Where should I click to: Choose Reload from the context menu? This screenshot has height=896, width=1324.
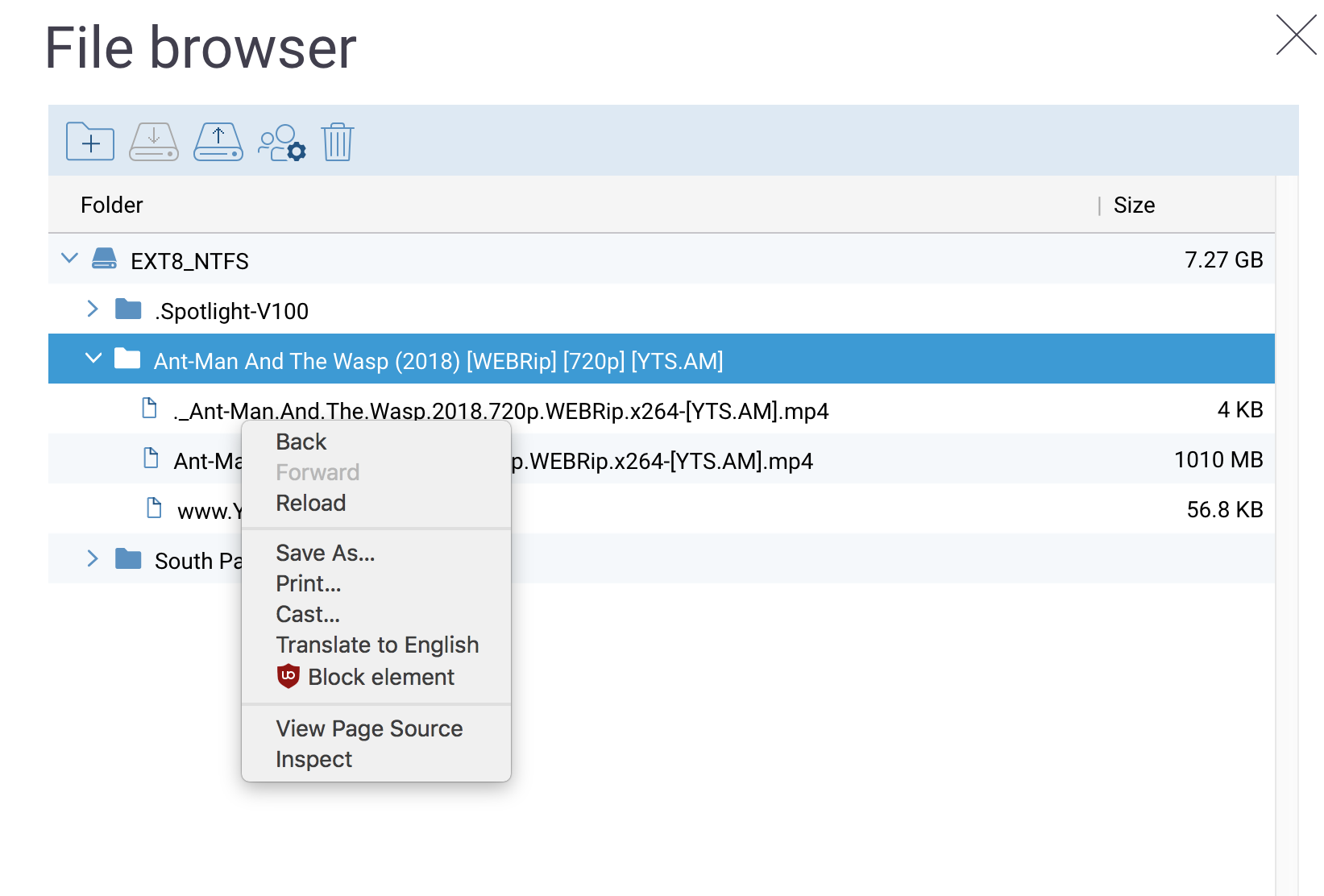coord(376,503)
